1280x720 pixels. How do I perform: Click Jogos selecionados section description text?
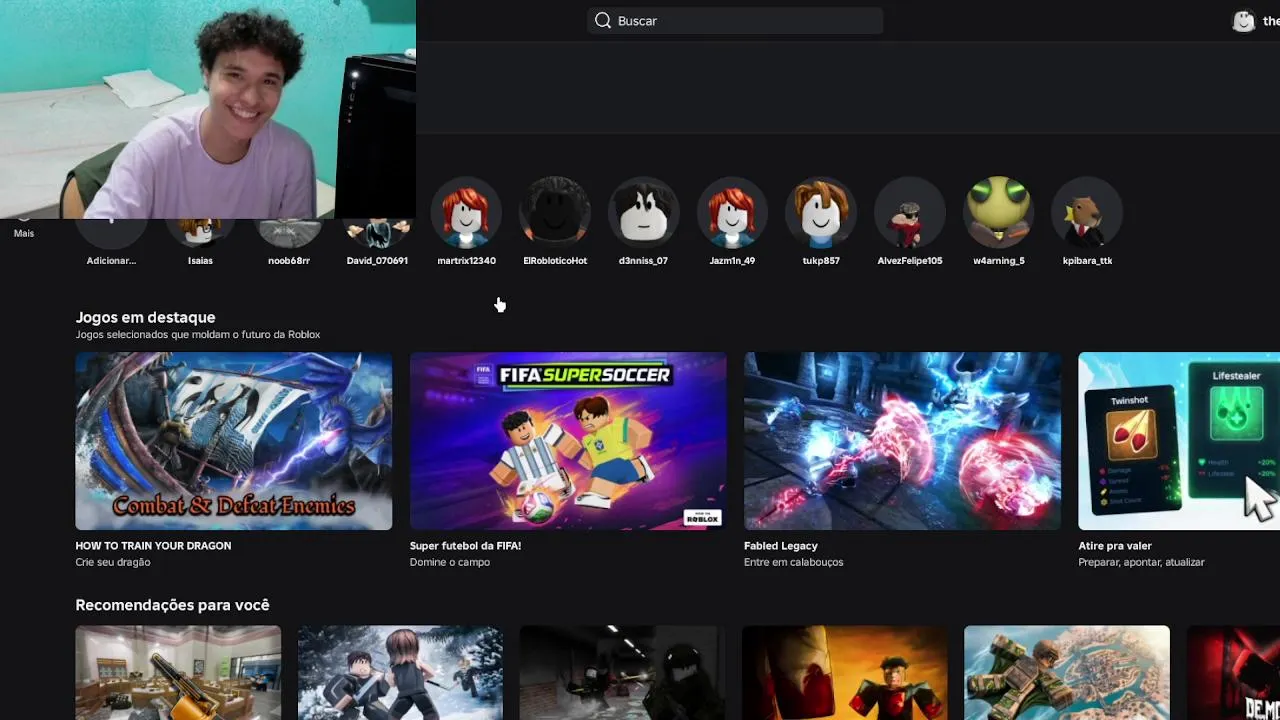198,335
